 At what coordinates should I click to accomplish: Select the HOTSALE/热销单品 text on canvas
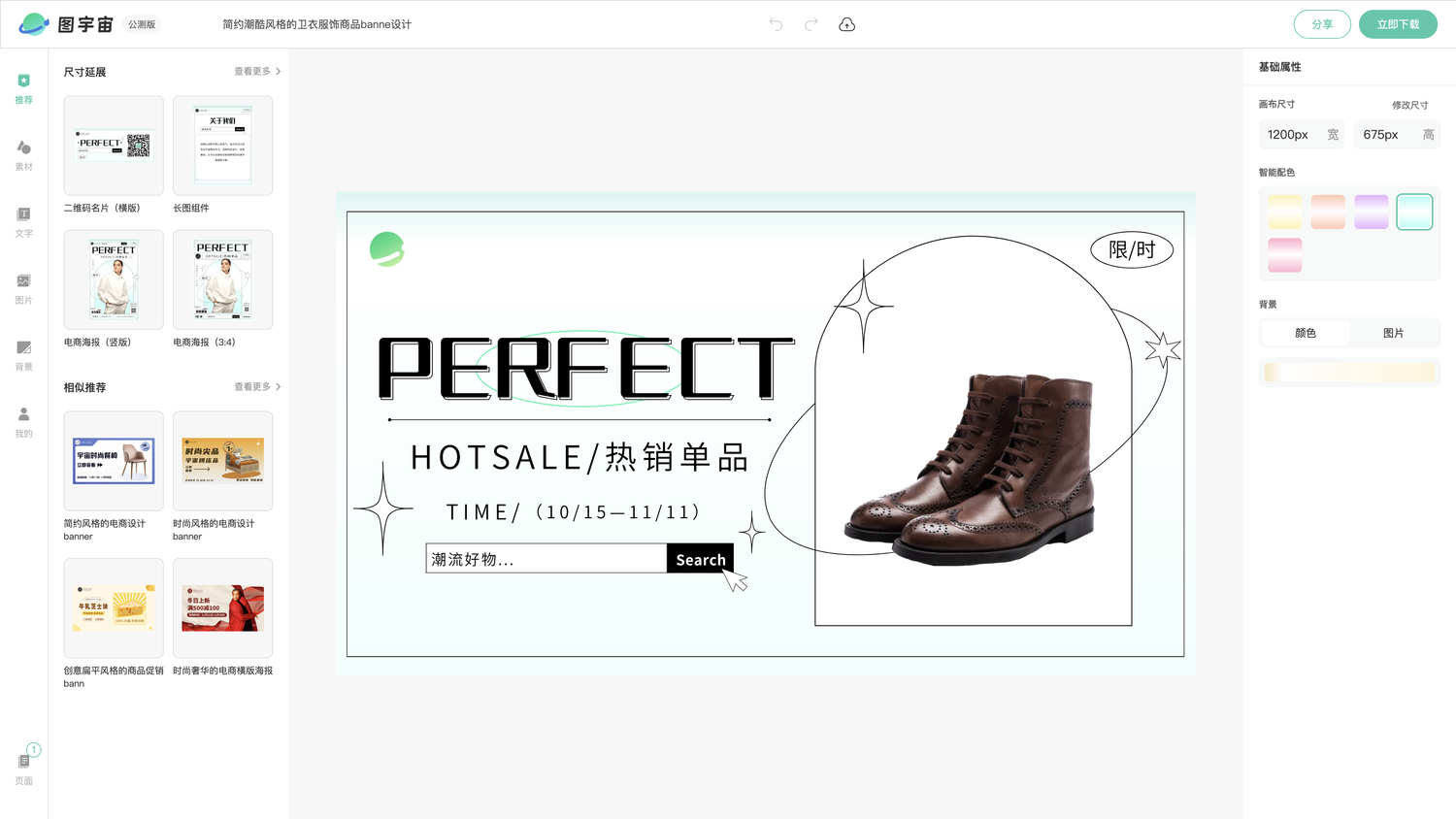pyautogui.click(x=579, y=457)
